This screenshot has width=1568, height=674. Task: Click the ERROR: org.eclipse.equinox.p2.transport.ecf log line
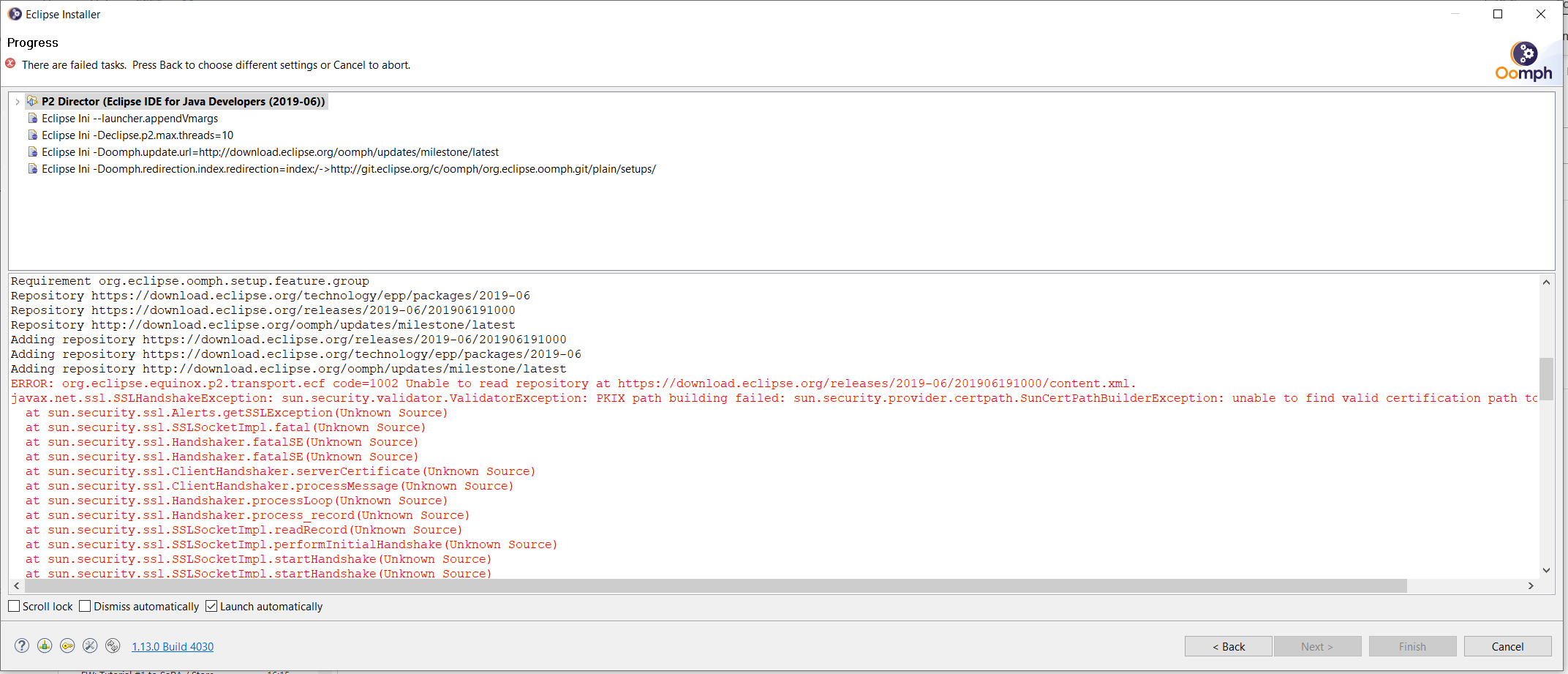click(573, 383)
